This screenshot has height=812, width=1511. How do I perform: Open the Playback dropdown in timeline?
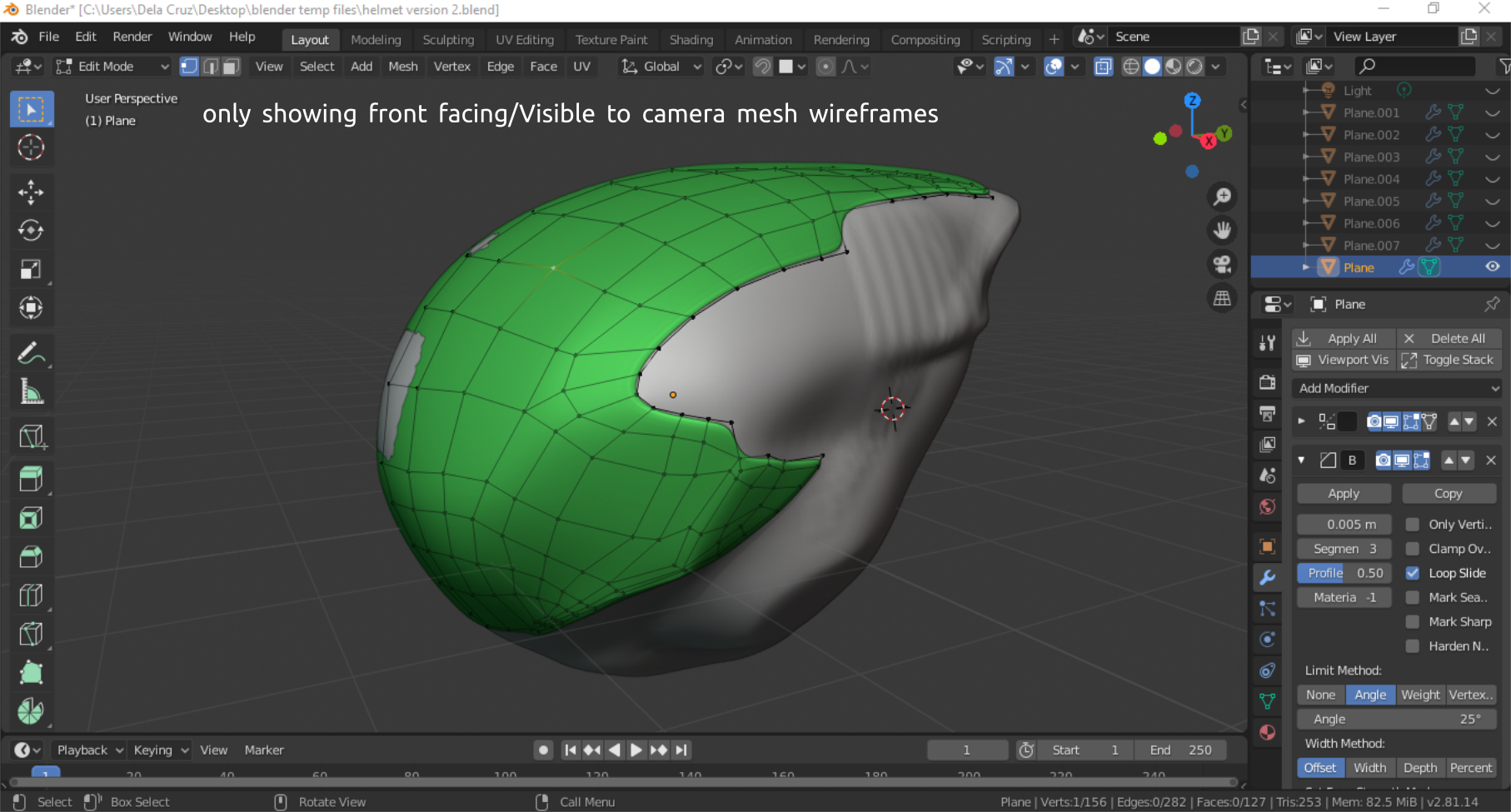89,750
